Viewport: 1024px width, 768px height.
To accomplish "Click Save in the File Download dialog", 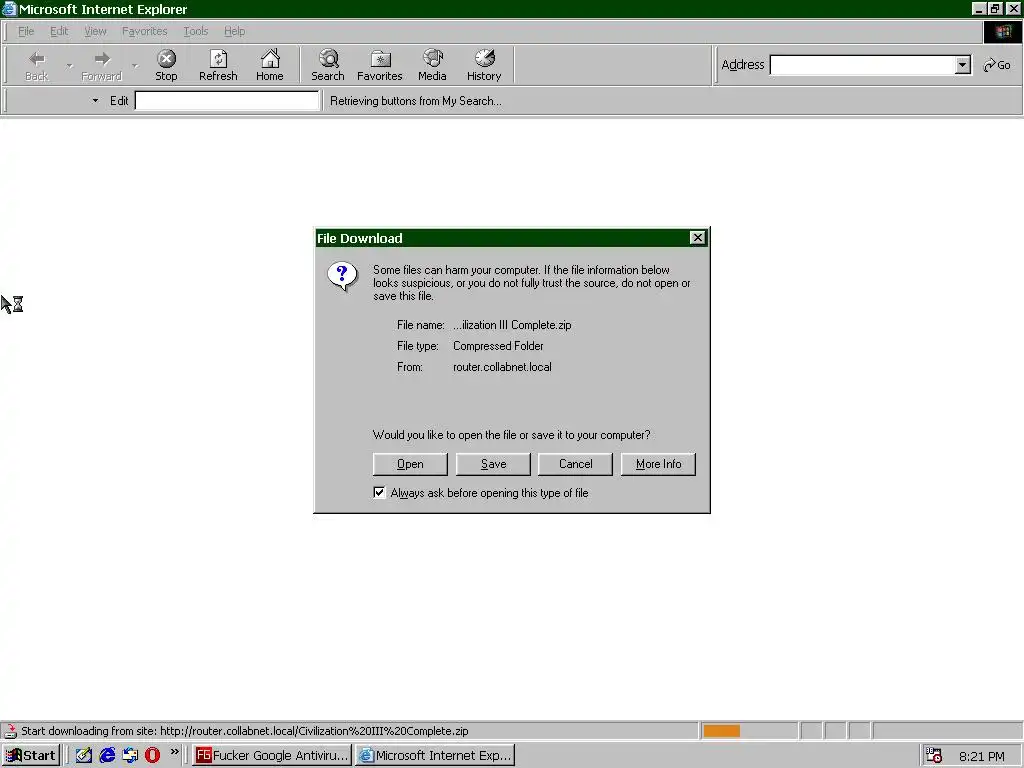I will (x=493, y=464).
